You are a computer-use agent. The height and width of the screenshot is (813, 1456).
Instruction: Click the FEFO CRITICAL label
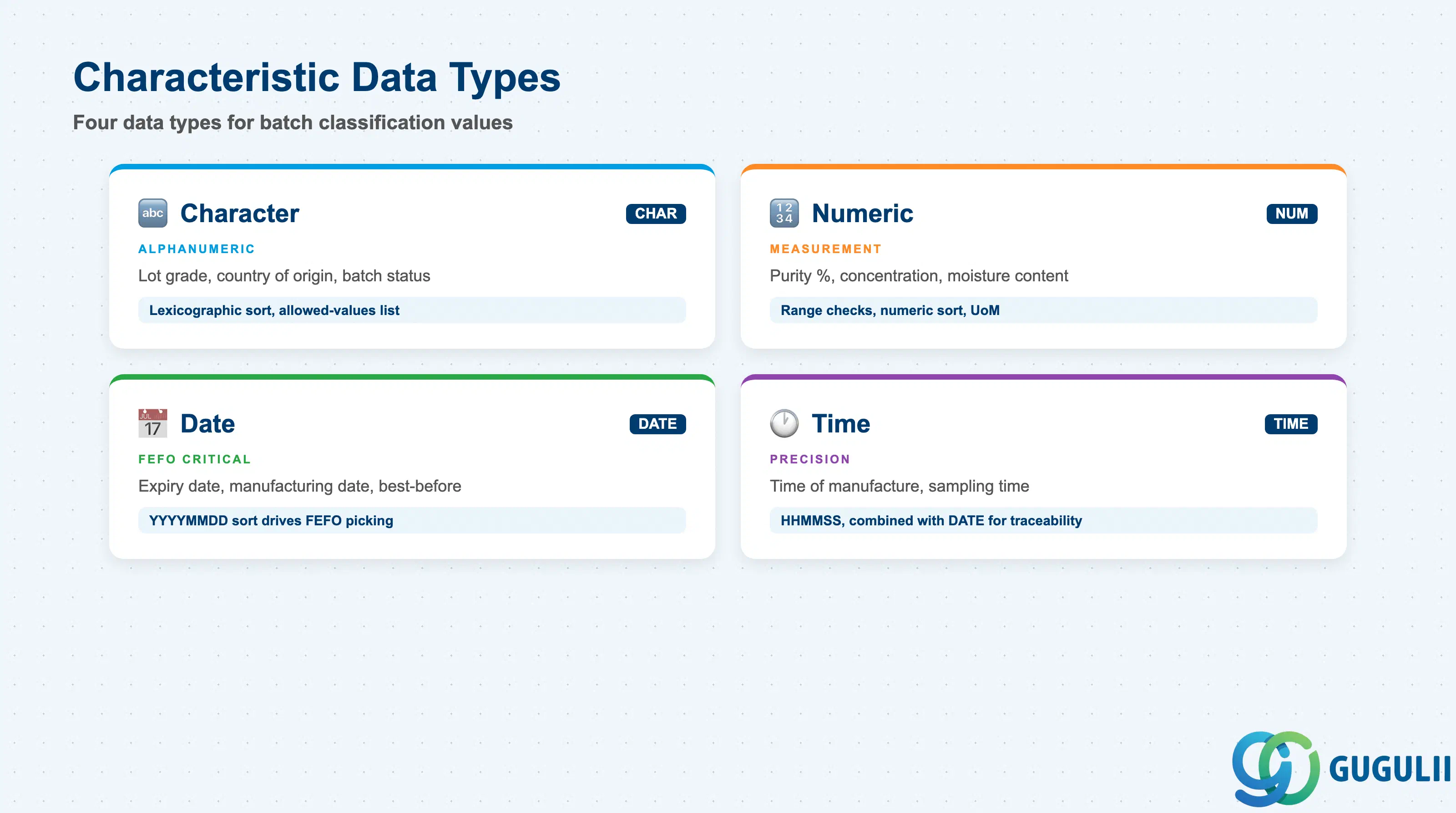[194, 459]
